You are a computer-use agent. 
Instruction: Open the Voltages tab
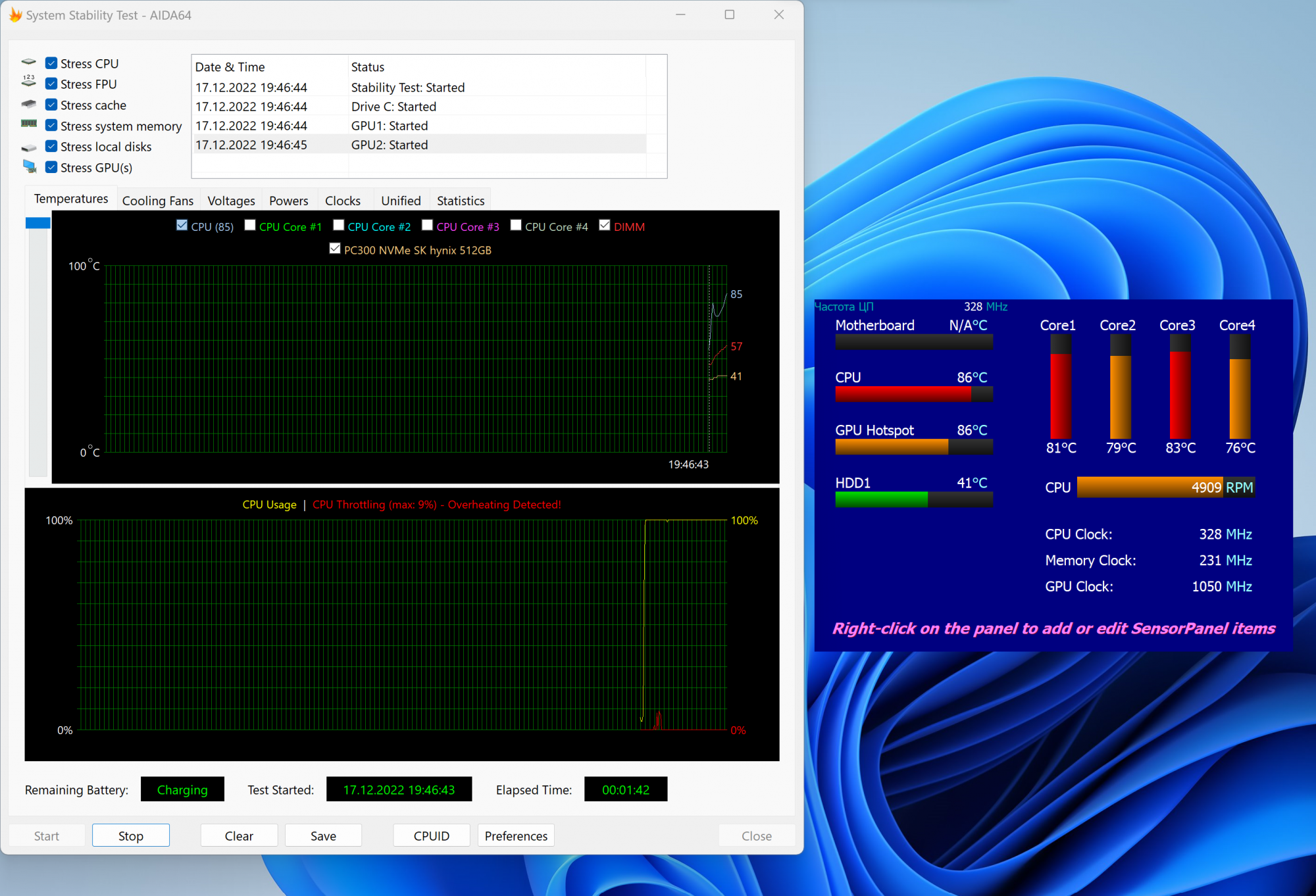231,201
